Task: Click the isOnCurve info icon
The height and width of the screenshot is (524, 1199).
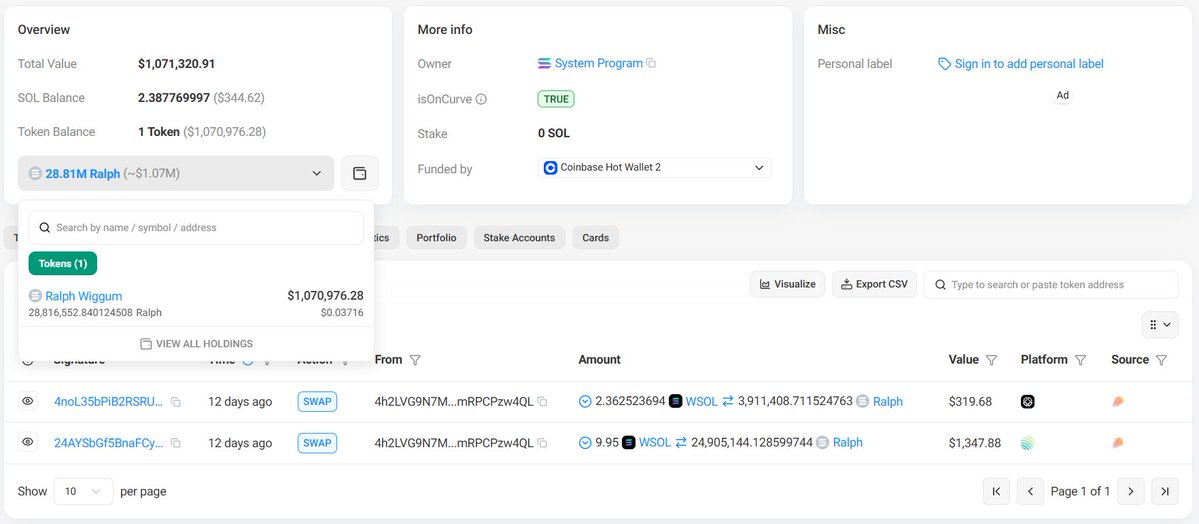Action: tap(481, 99)
